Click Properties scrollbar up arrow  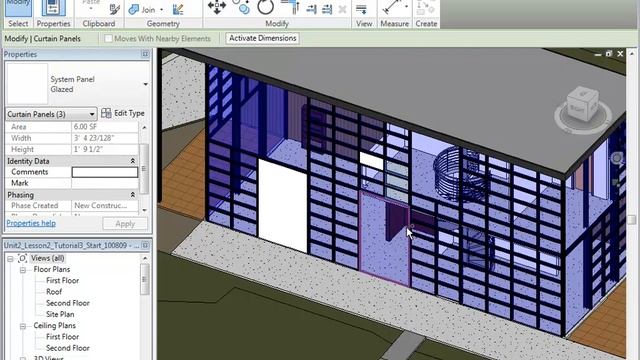[x=144, y=127]
